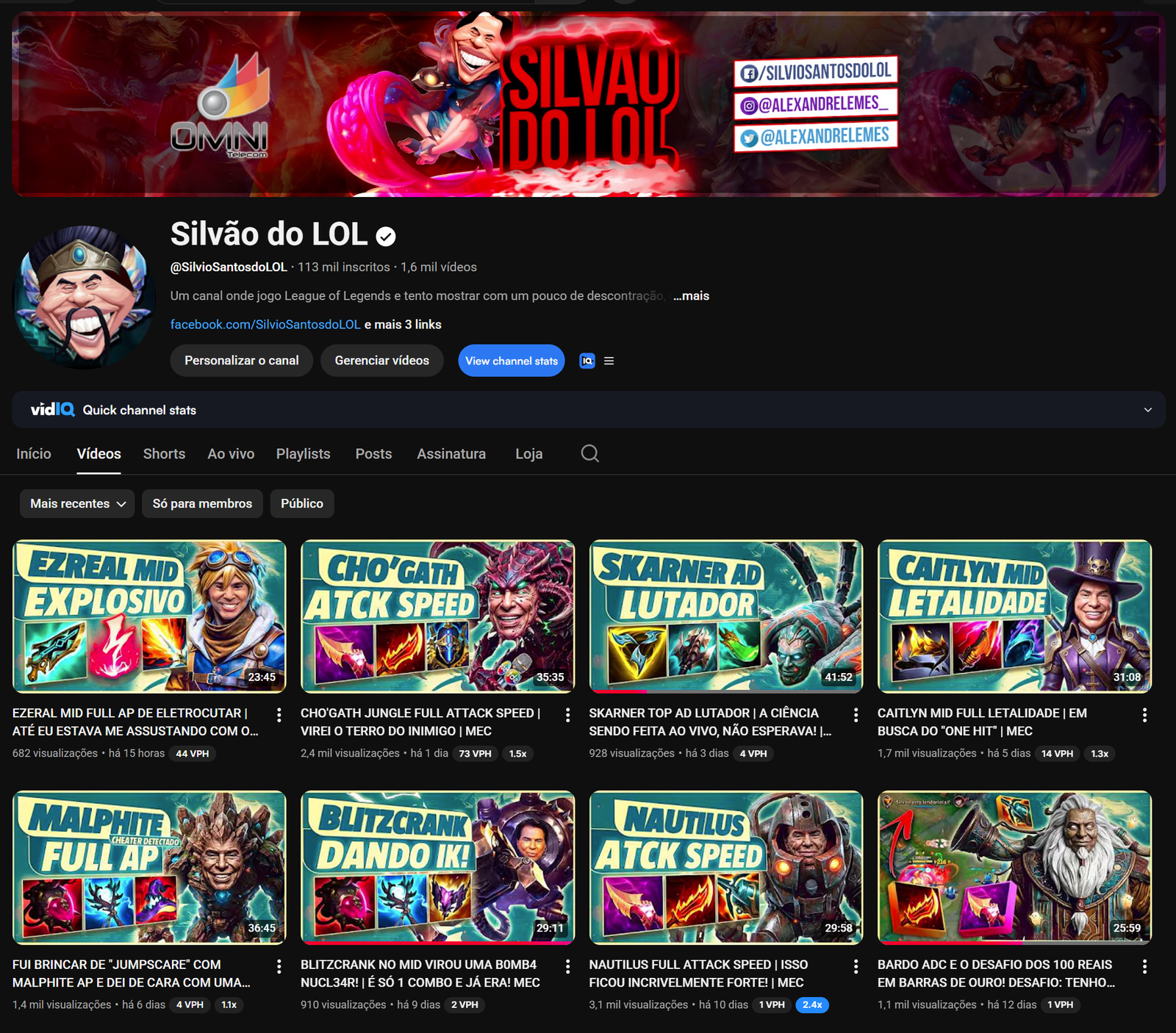Screen dimensions: 1176x1033
Task: Click the search icon in channel tabs
Action: click(589, 453)
